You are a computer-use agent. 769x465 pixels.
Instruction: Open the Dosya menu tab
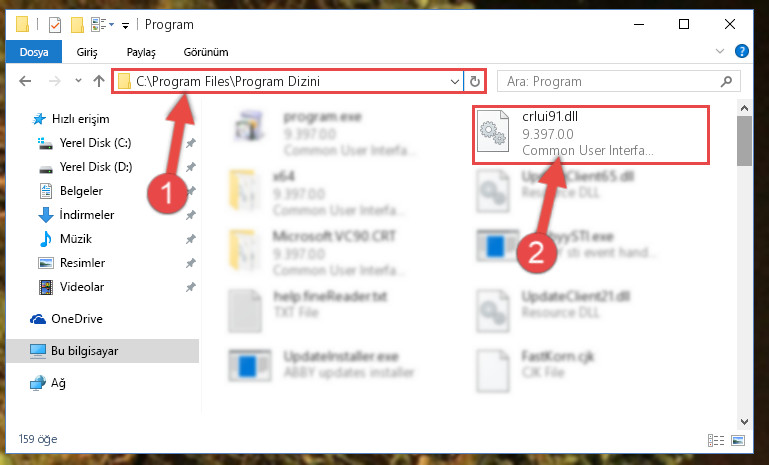pyautogui.click(x=34, y=52)
